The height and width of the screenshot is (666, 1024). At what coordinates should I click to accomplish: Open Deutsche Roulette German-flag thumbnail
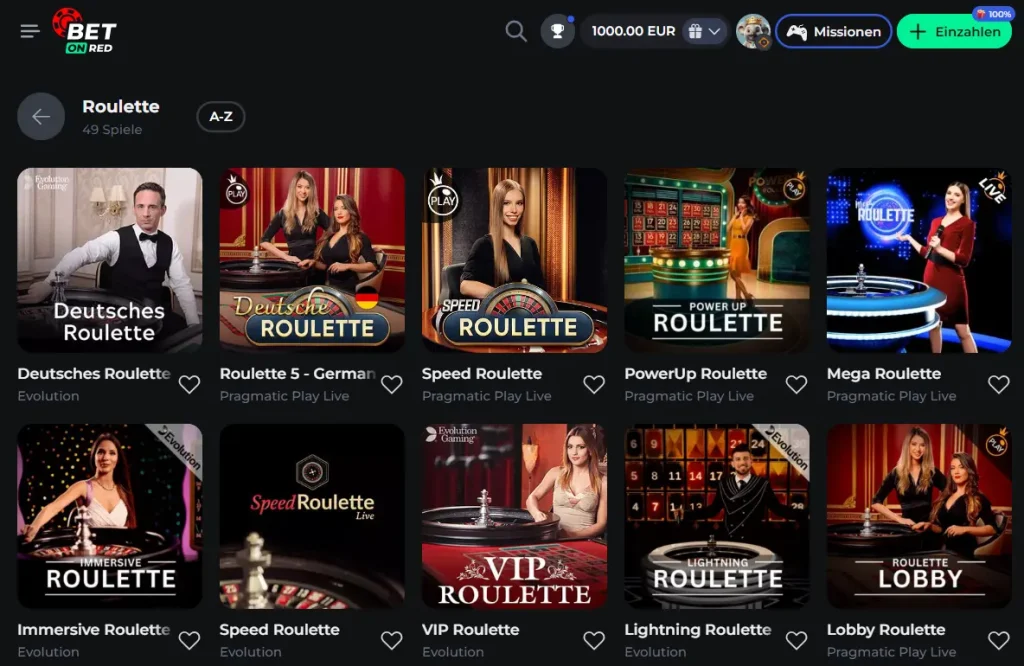[312, 261]
